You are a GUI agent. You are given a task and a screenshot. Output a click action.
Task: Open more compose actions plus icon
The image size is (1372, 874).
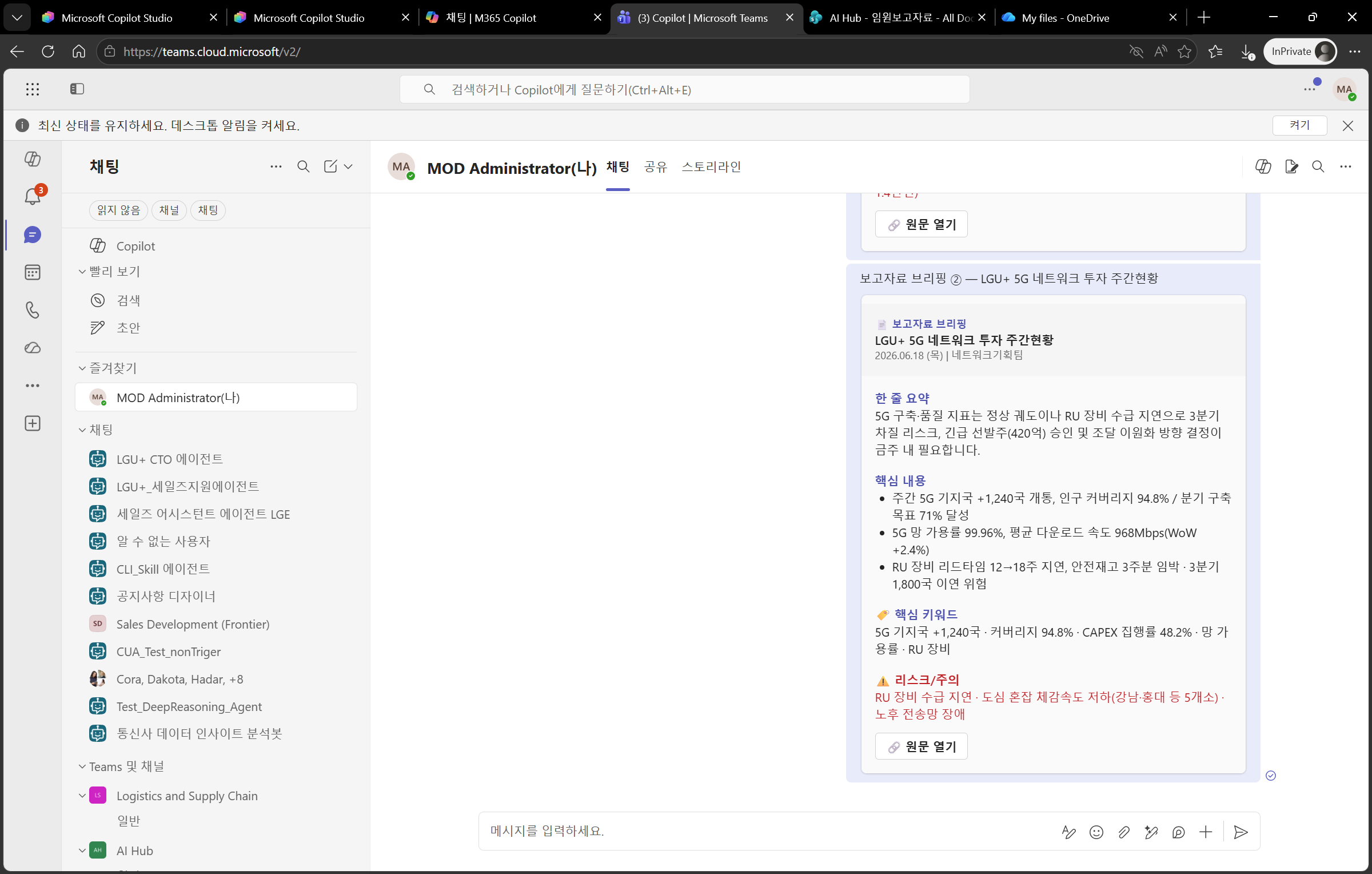tap(1206, 832)
